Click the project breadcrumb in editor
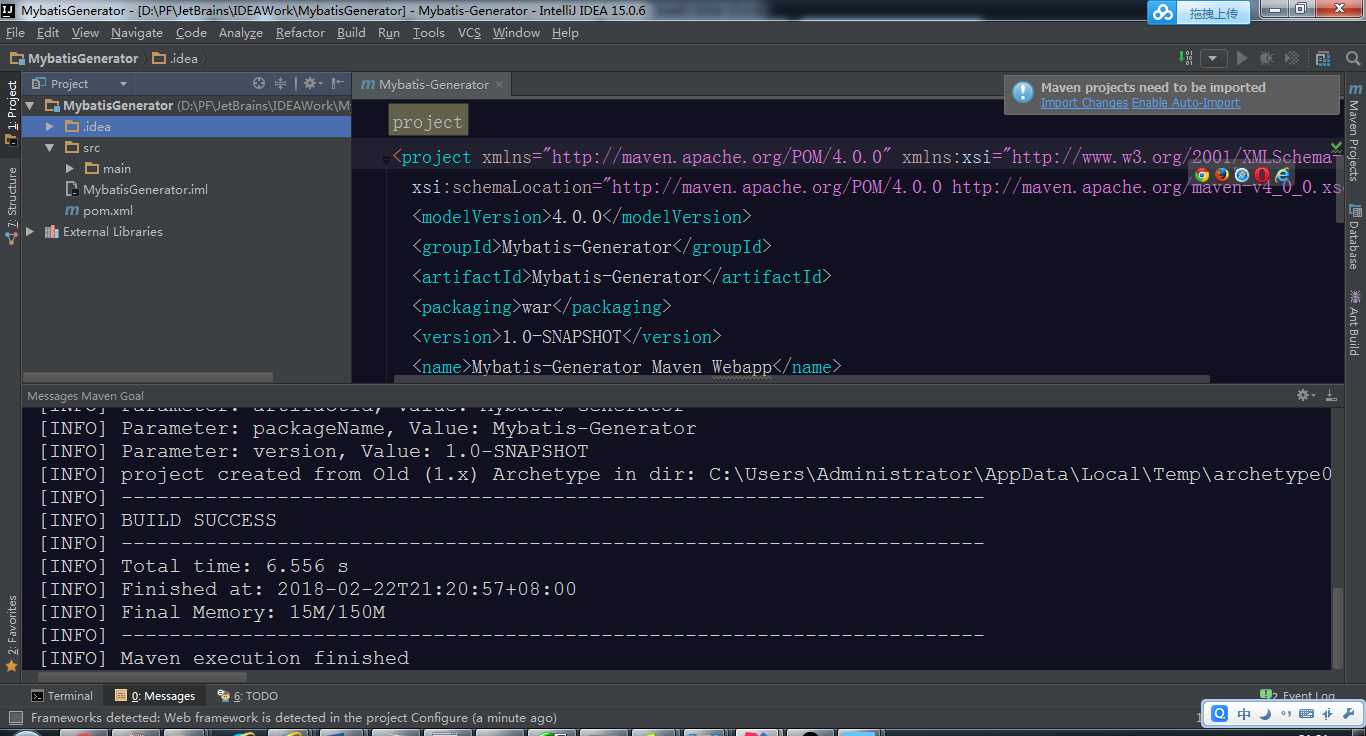1366x736 pixels. pos(427,122)
